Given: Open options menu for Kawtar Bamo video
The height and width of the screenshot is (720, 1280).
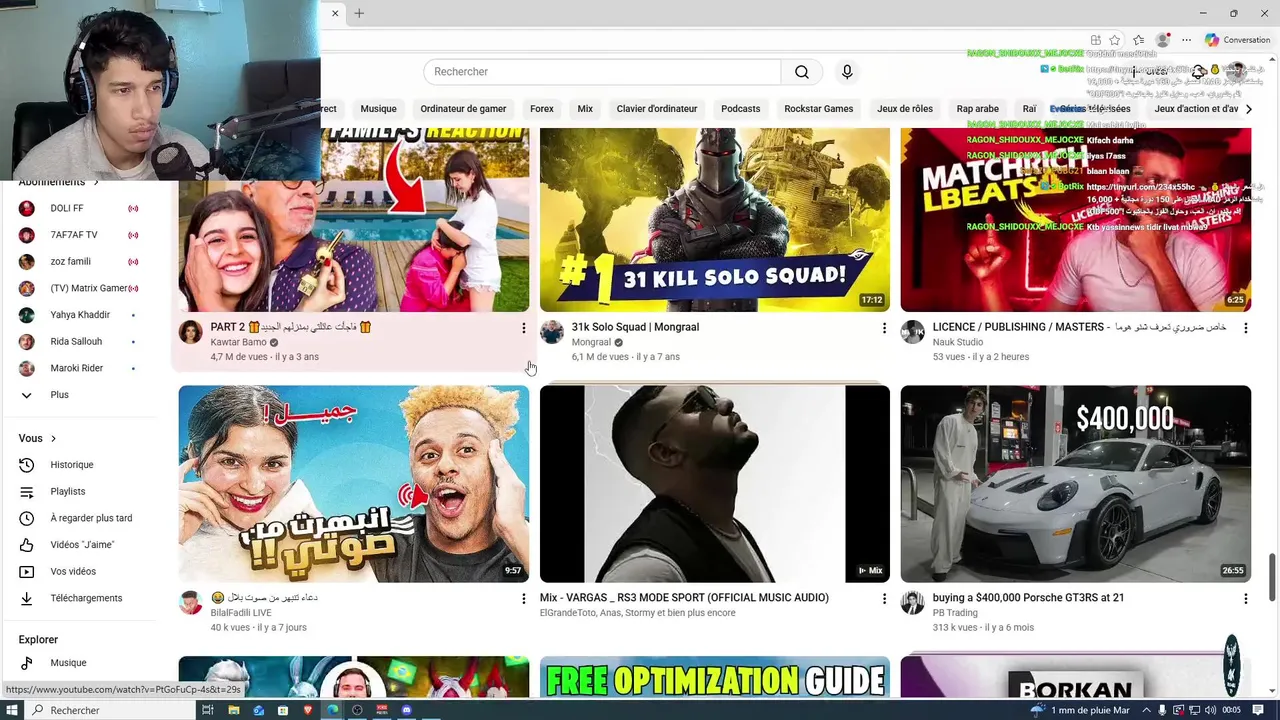Looking at the screenshot, I should 523,328.
